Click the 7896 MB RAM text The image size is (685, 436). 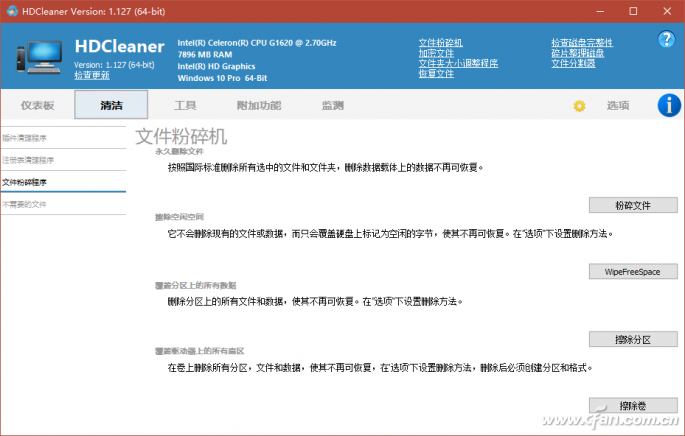(205, 55)
